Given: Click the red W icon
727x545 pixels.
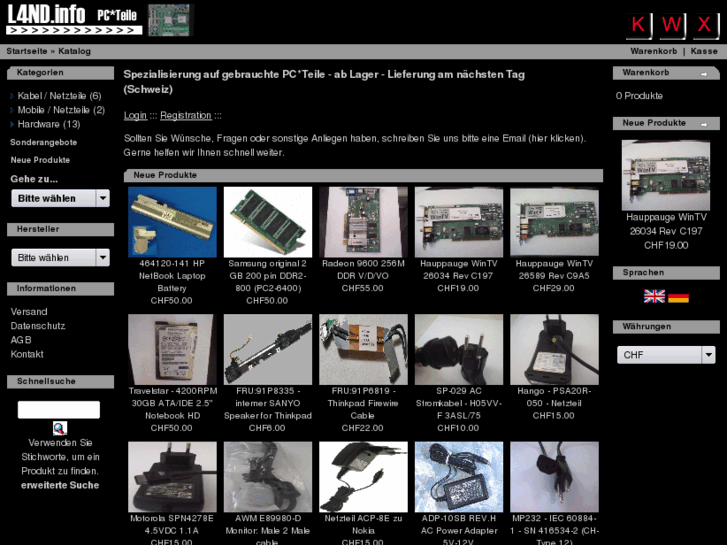Looking at the screenshot, I should click(x=672, y=25).
